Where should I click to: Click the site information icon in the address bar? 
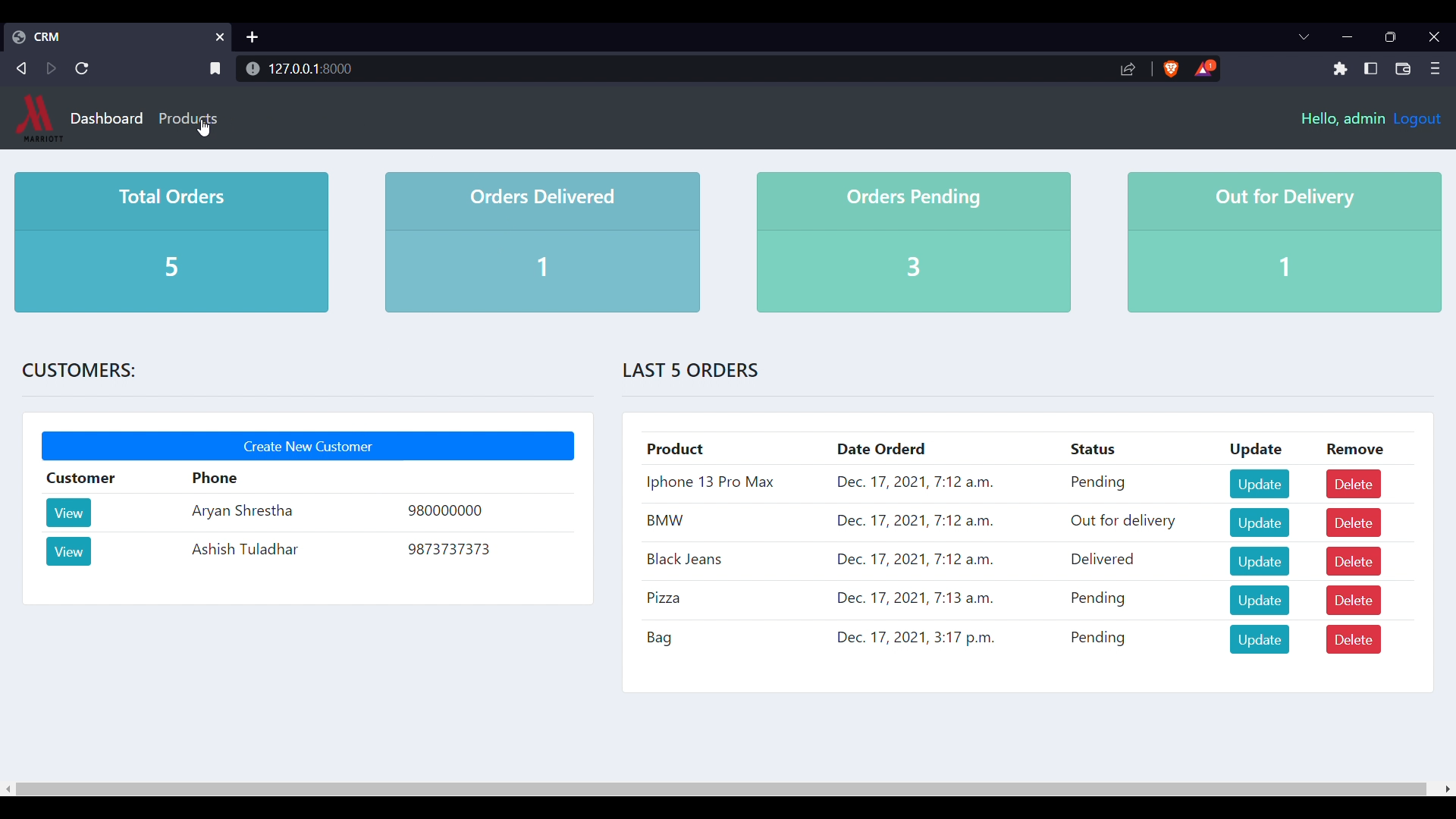[253, 69]
